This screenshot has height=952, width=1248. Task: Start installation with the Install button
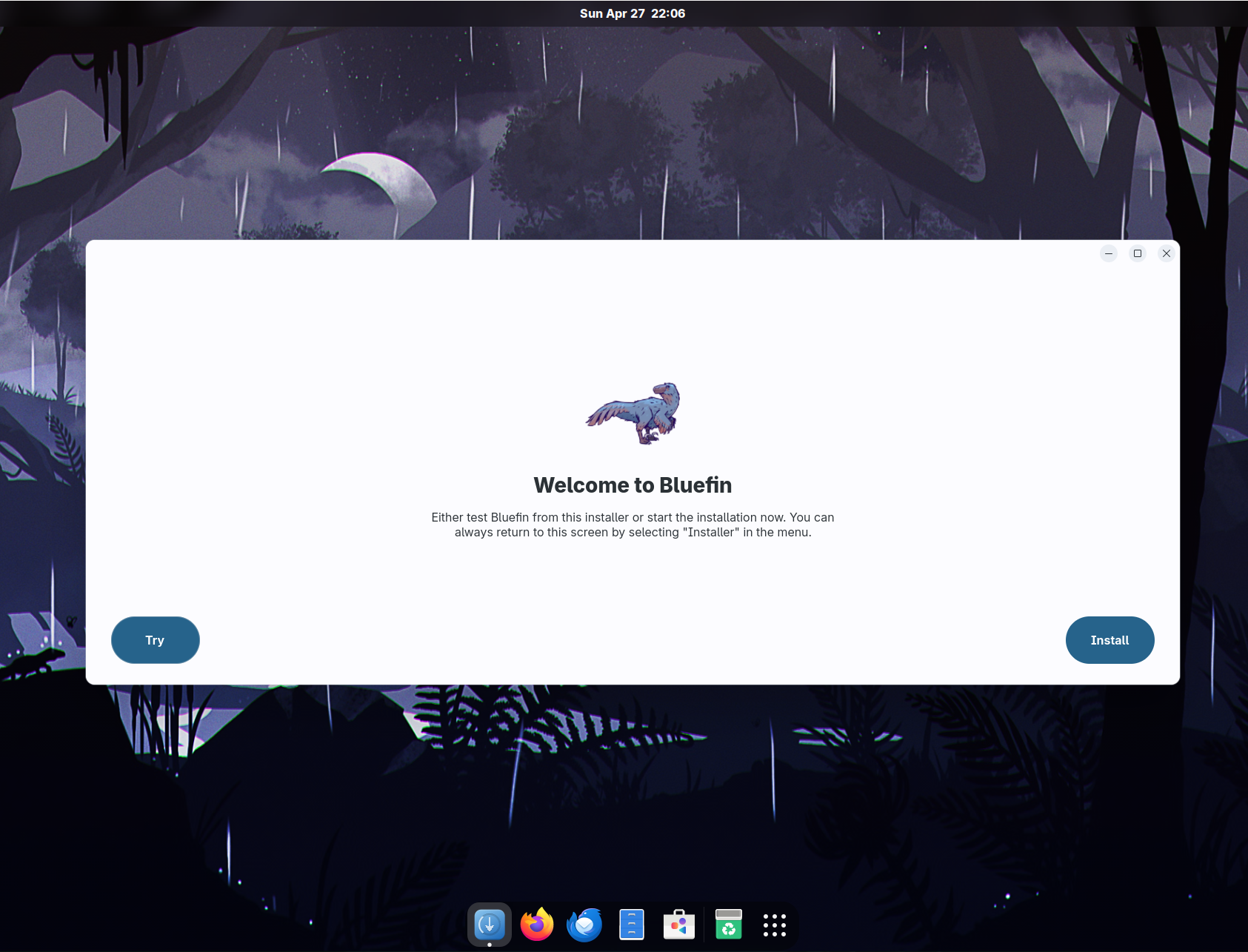point(1109,640)
